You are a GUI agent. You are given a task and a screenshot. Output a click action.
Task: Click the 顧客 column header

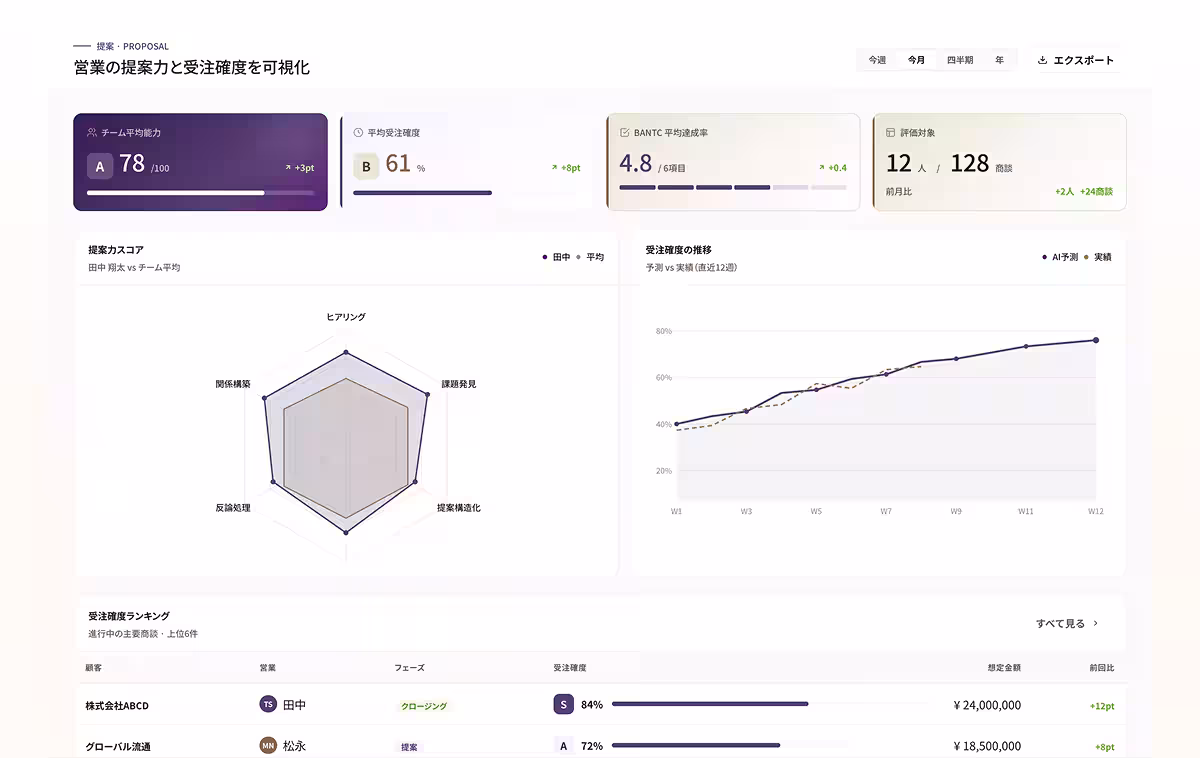(94, 667)
